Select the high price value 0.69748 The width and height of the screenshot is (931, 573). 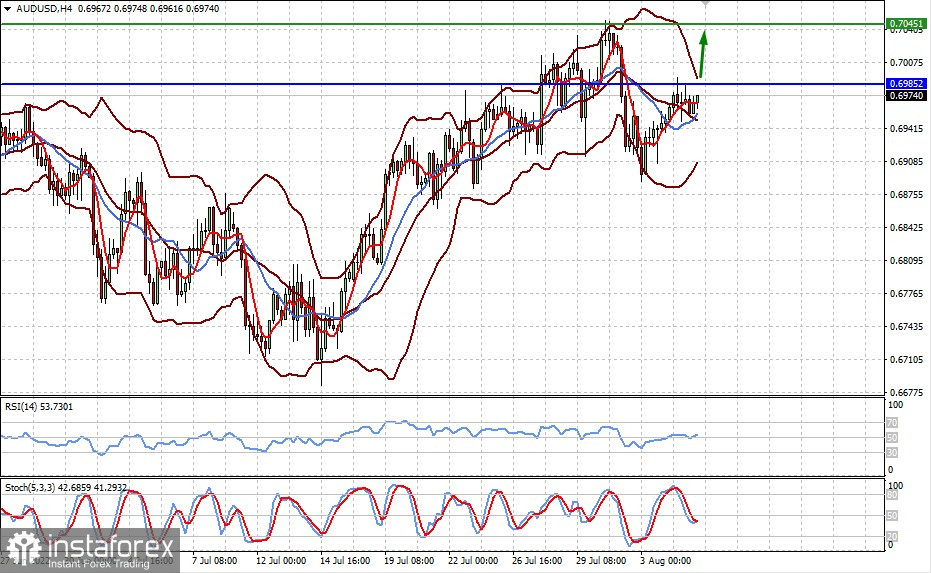point(130,9)
